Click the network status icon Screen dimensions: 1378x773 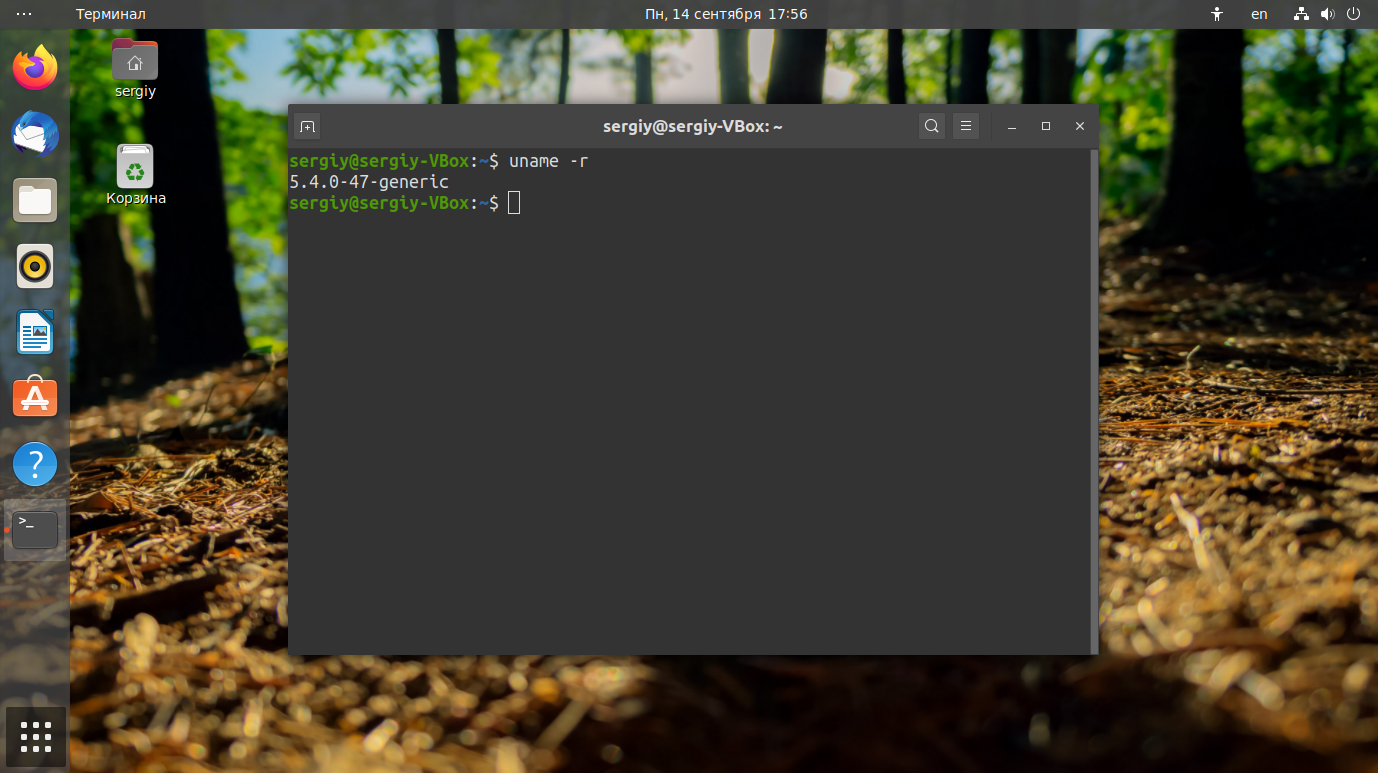(1301, 14)
